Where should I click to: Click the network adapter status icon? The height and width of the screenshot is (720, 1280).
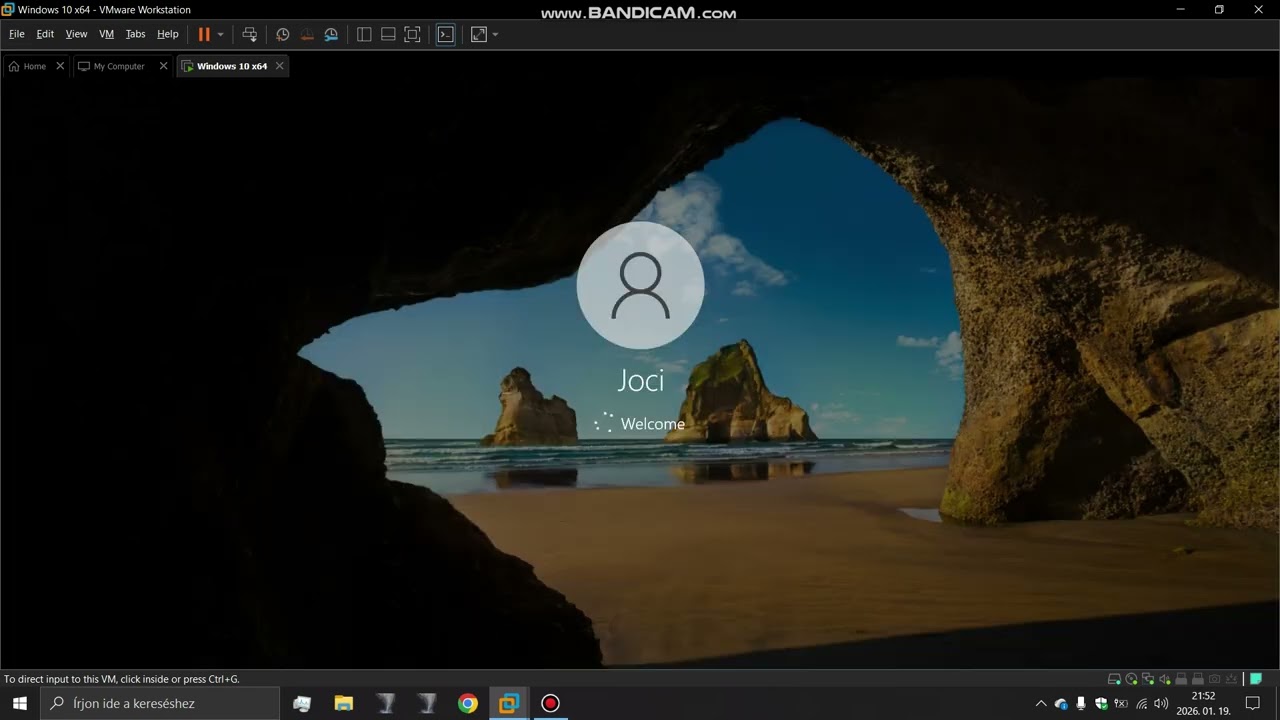click(x=1148, y=679)
